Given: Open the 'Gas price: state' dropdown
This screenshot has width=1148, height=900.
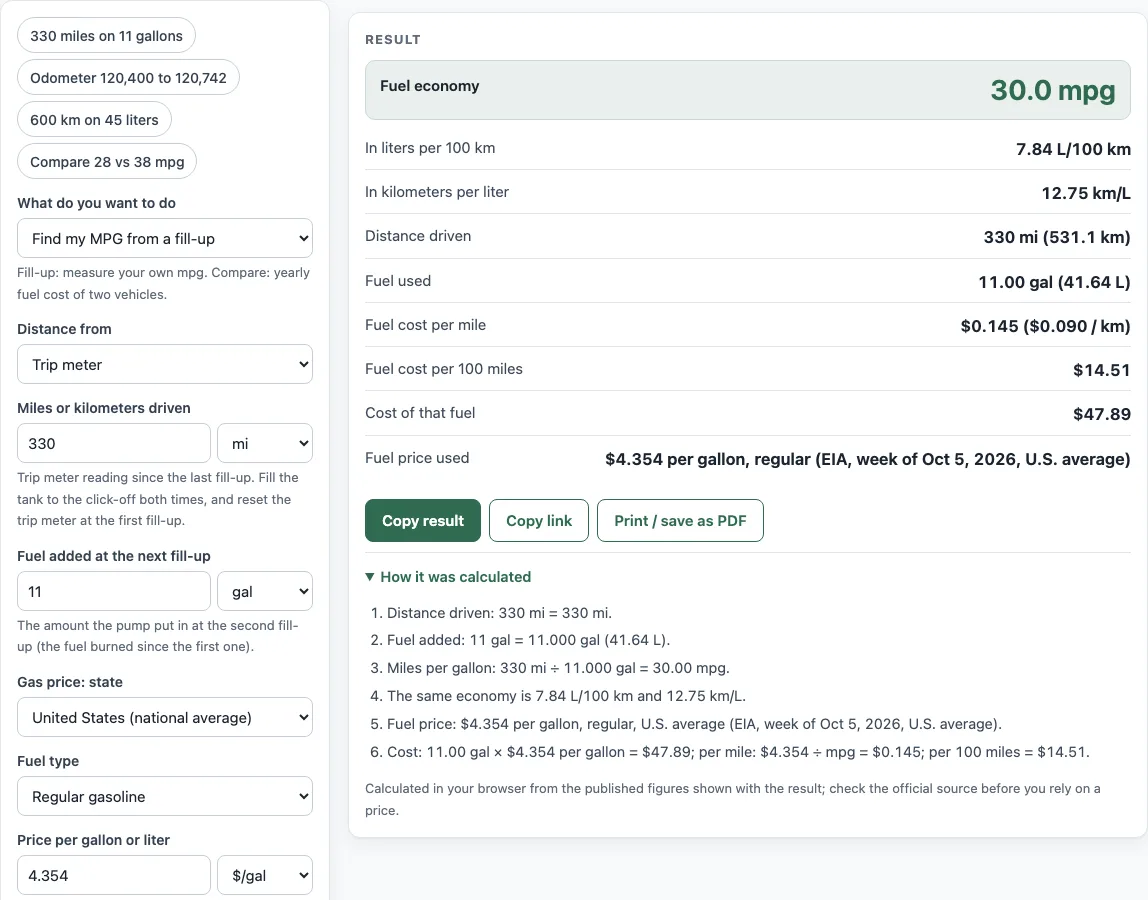Looking at the screenshot, I should coord(165,718).
